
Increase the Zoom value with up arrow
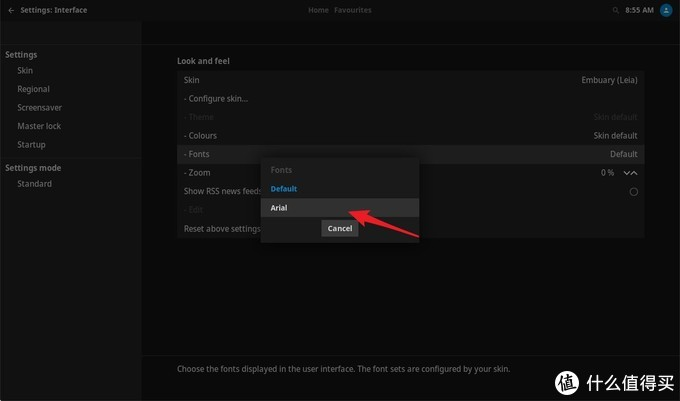pyautogui.click(x=634, y=173)
